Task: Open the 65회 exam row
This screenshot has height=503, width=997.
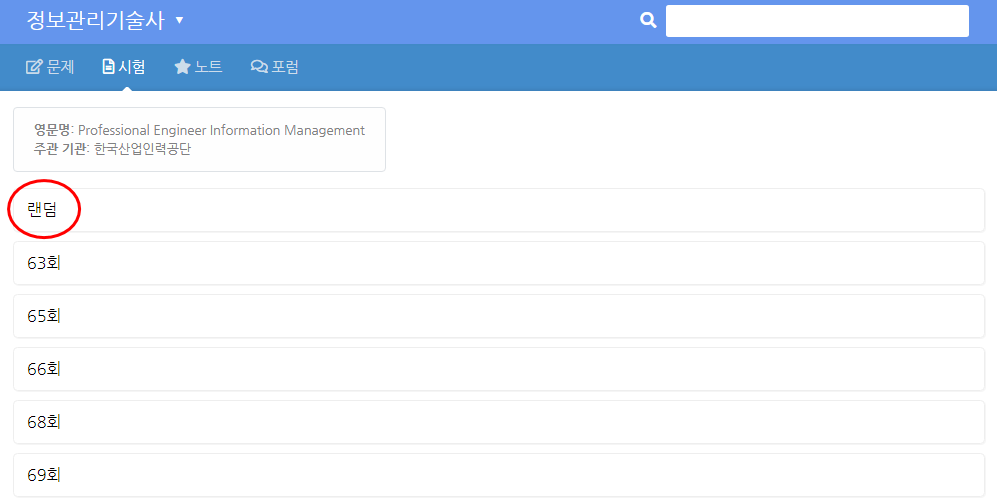Action: [499, 316]
